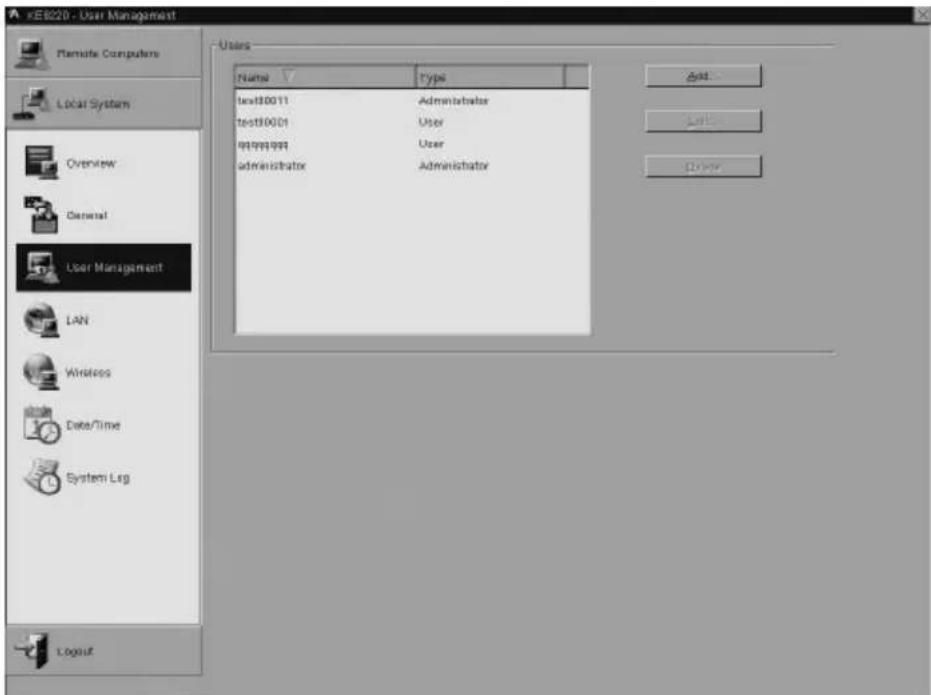Click the Delete user button
The width and height of the screenshot is (931, 695).
702,167
